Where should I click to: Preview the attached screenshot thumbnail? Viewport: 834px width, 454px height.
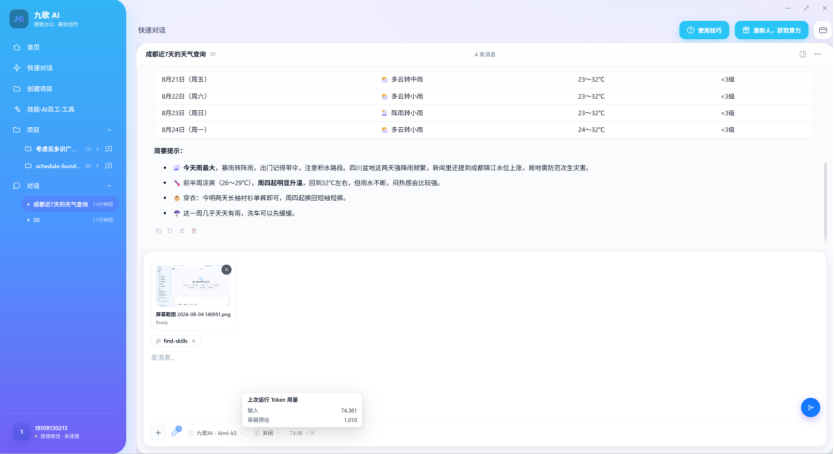coord(193,286)
